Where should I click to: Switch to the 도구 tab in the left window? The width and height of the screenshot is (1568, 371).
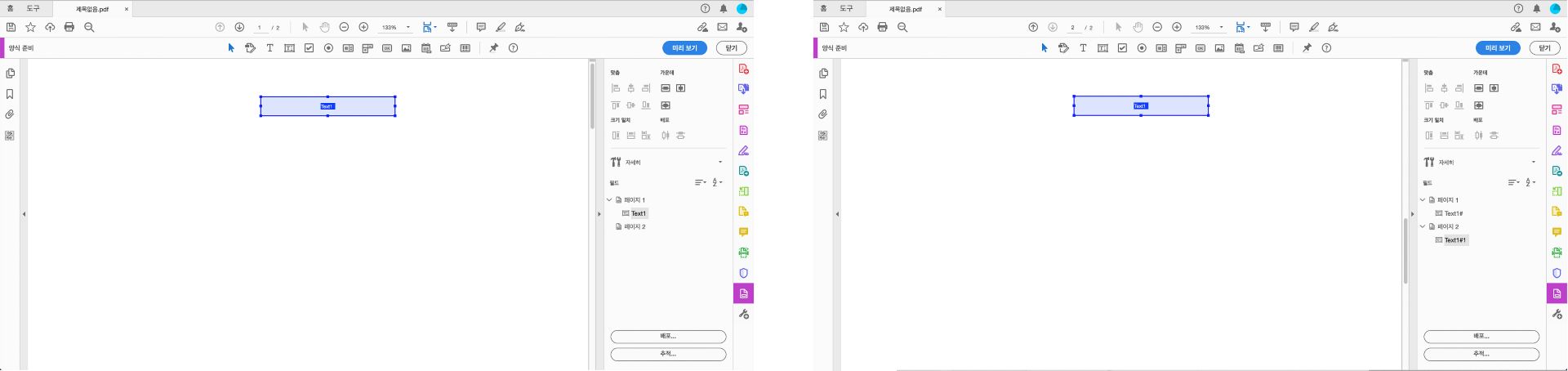point(33,8)
